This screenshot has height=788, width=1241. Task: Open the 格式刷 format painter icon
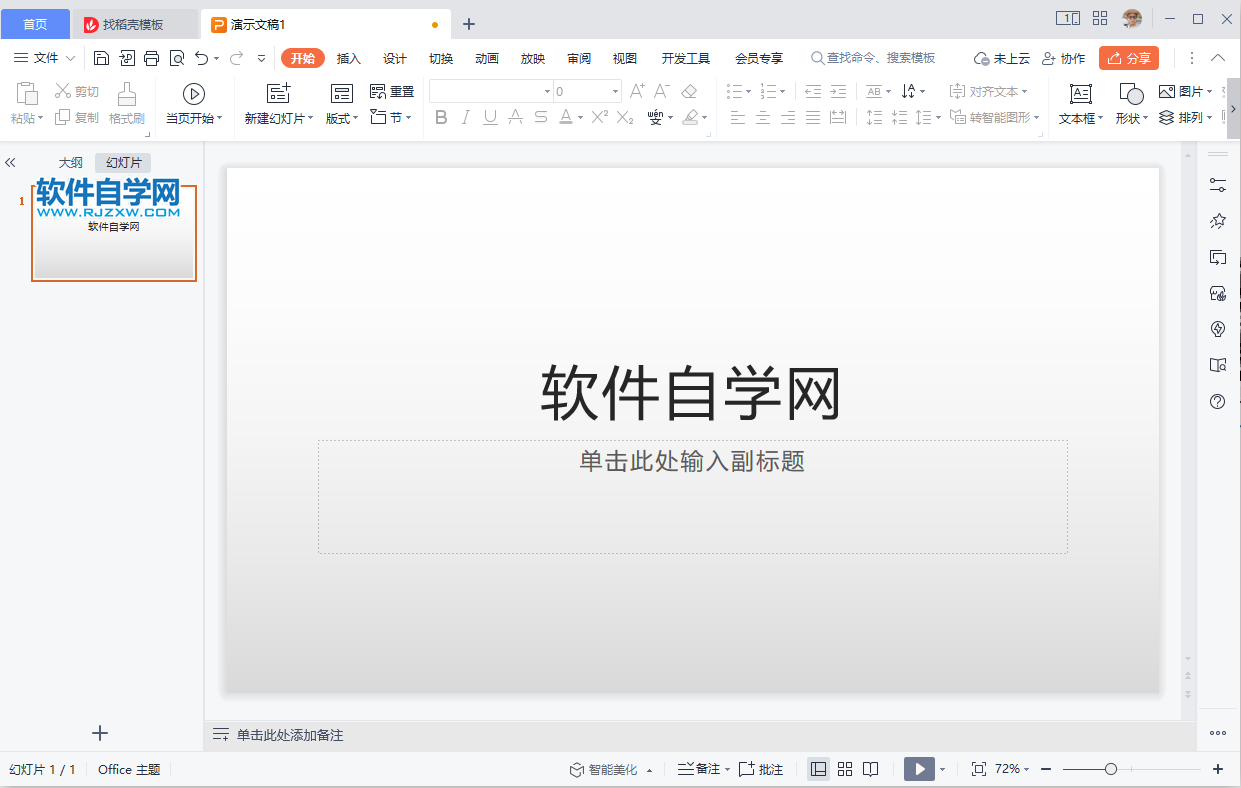125,100
